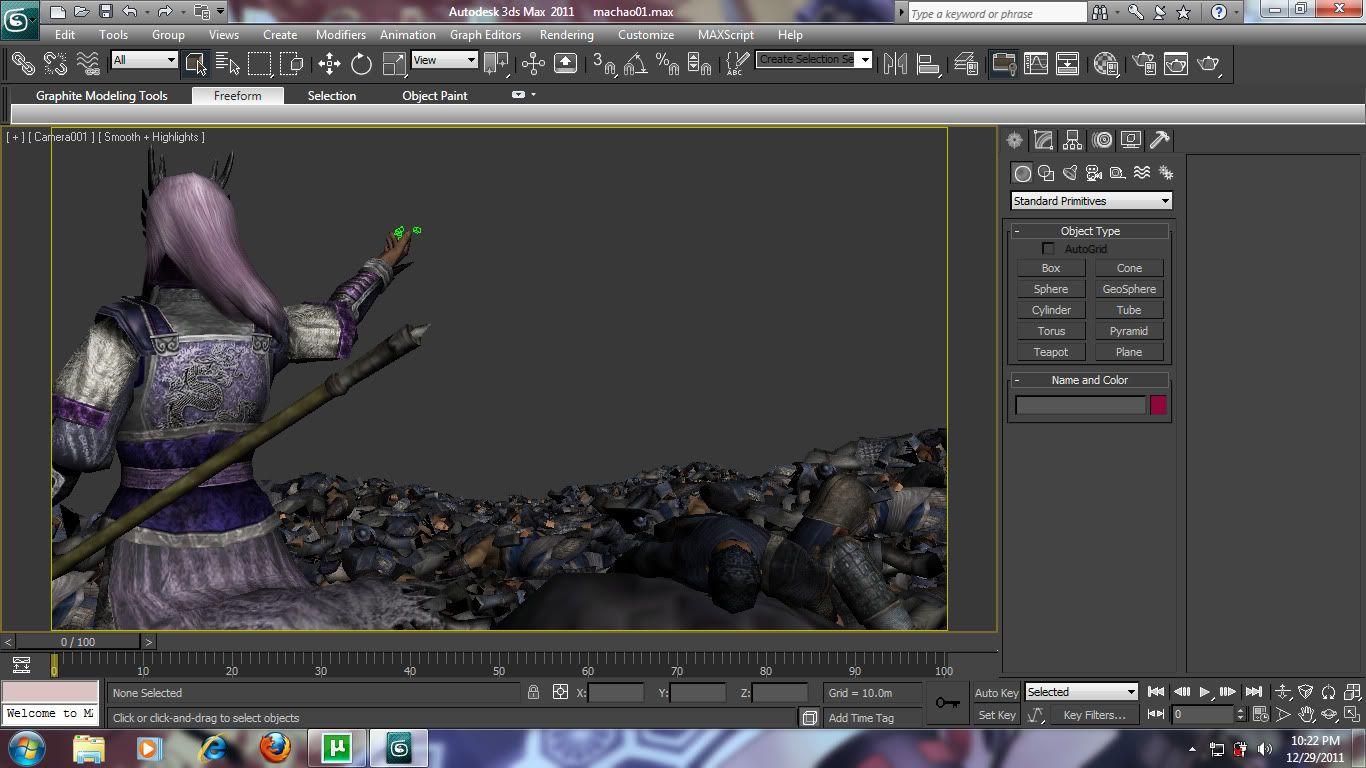The height and width of the screenshot is (768, 1366).
Task: Click the Set Key button
Action: click(996, 715)
